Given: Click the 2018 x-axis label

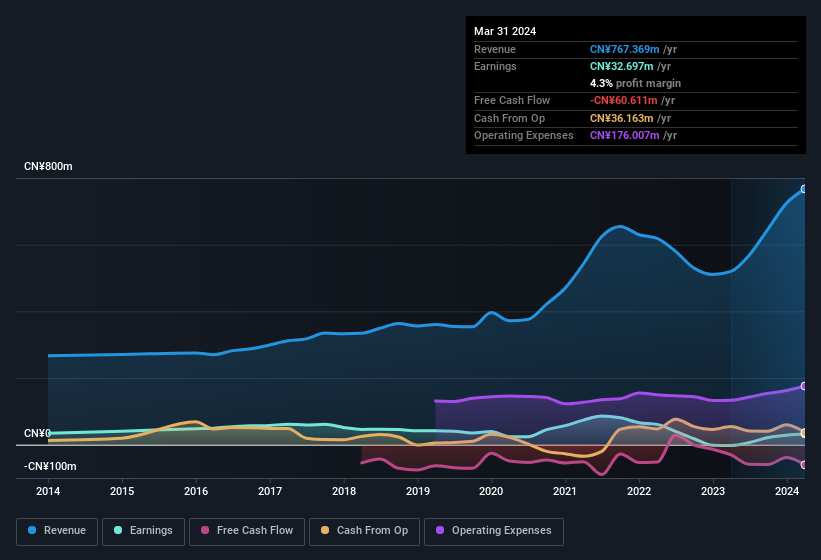Looking at the screenshot, I should coord(343,491).
